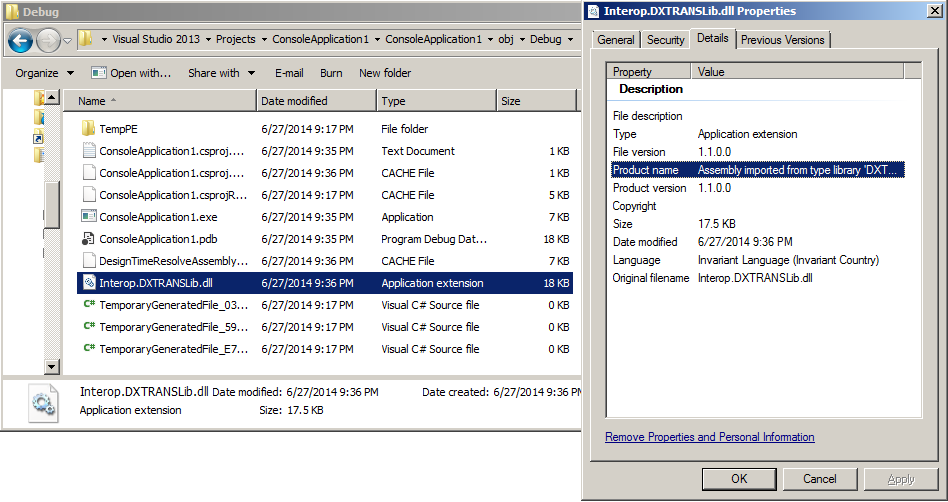The width and height of the screenshot is (948, 502).
Task: Click Remove Properties and Personal Information link
Action: (x=709, y=437)
